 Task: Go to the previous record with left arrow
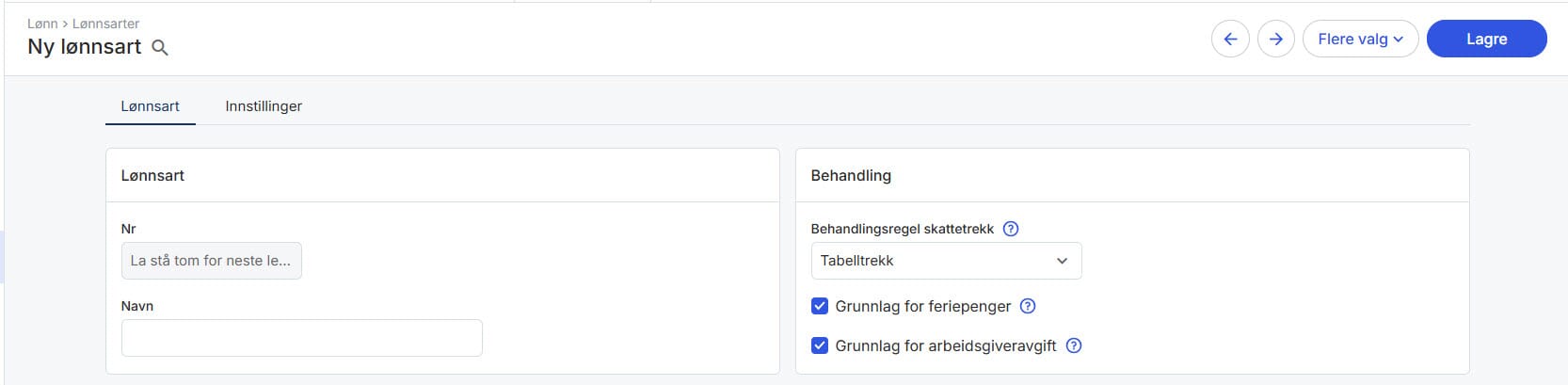1230,40
